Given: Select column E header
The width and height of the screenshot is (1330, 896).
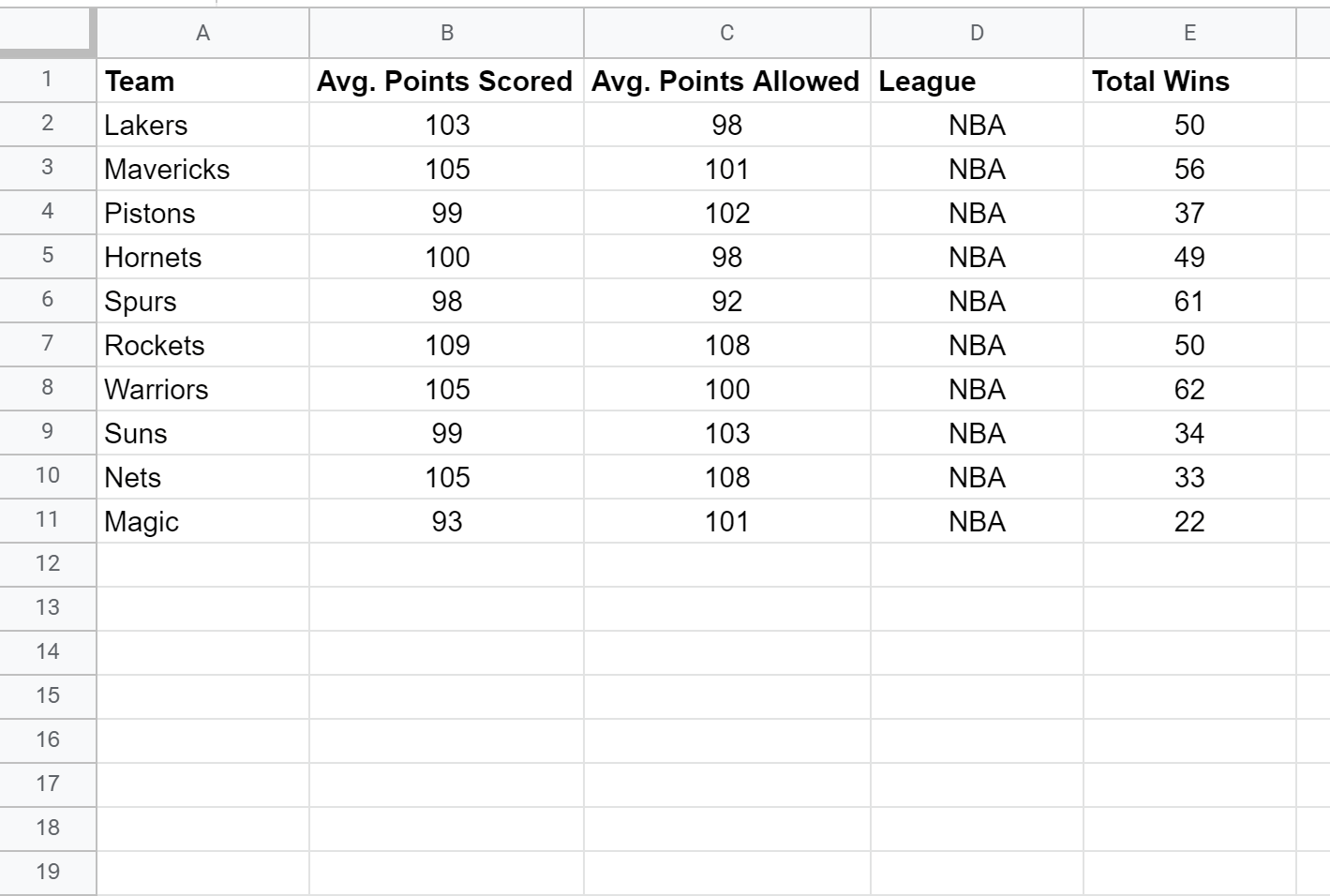Looking at the screenshot, I should 1189,33.
